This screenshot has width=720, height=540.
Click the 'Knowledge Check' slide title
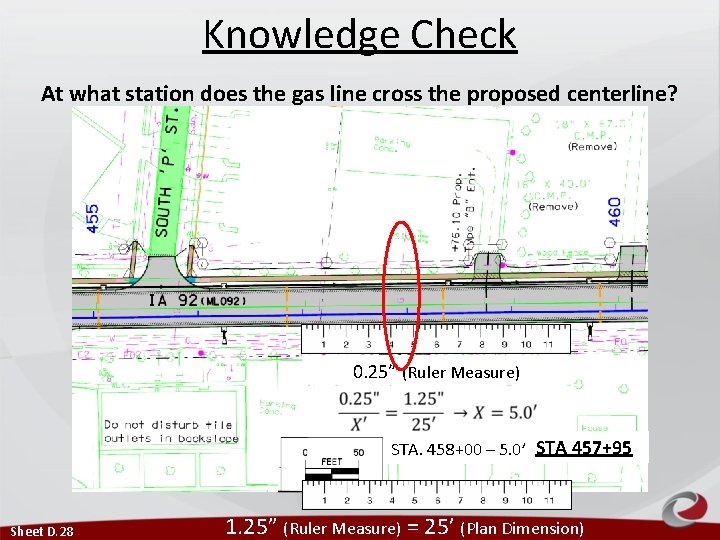360,35
